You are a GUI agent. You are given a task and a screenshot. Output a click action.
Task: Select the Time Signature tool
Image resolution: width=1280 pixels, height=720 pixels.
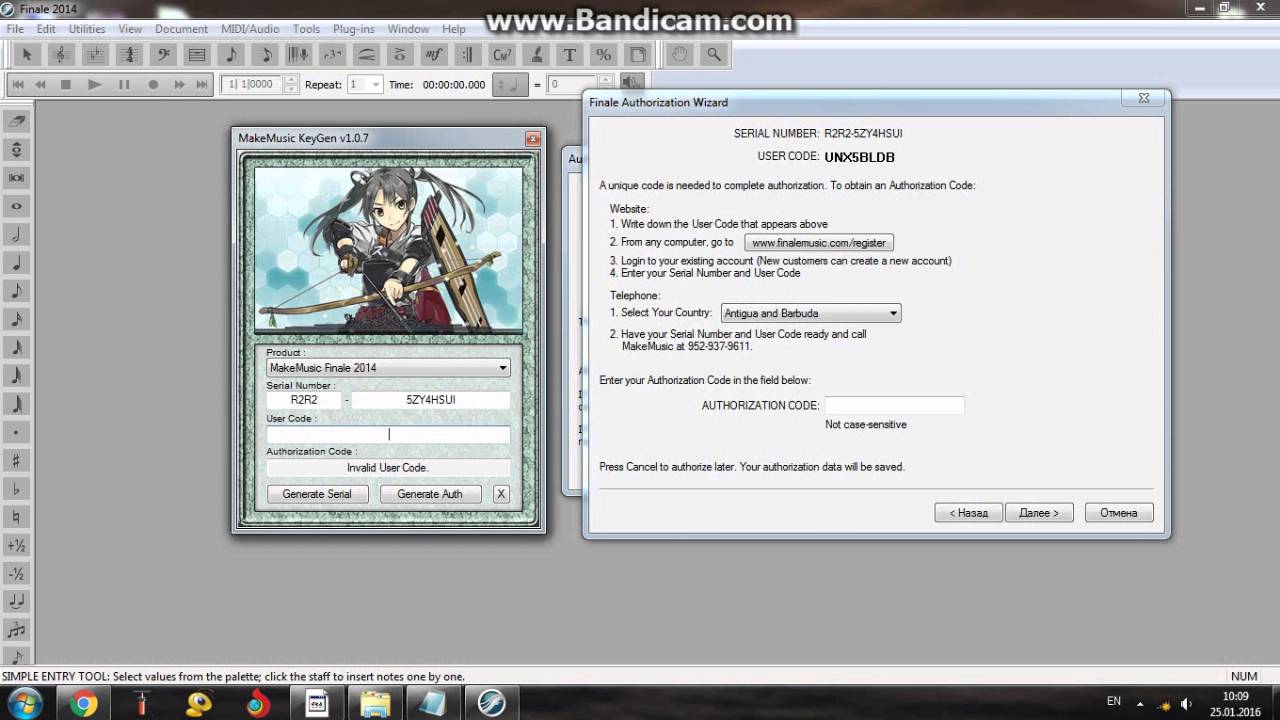tap(129, 55)
